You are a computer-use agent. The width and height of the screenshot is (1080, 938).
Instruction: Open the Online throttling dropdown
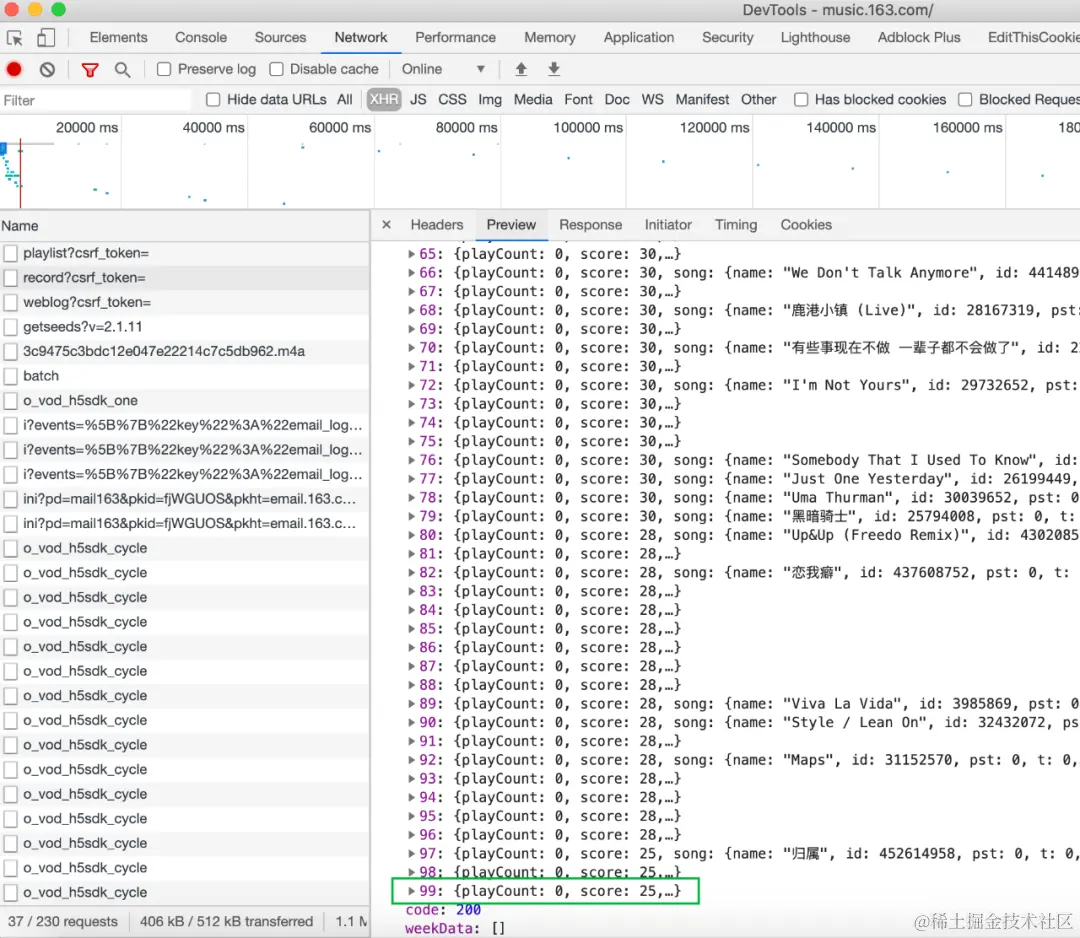click(x=444, y=69)
